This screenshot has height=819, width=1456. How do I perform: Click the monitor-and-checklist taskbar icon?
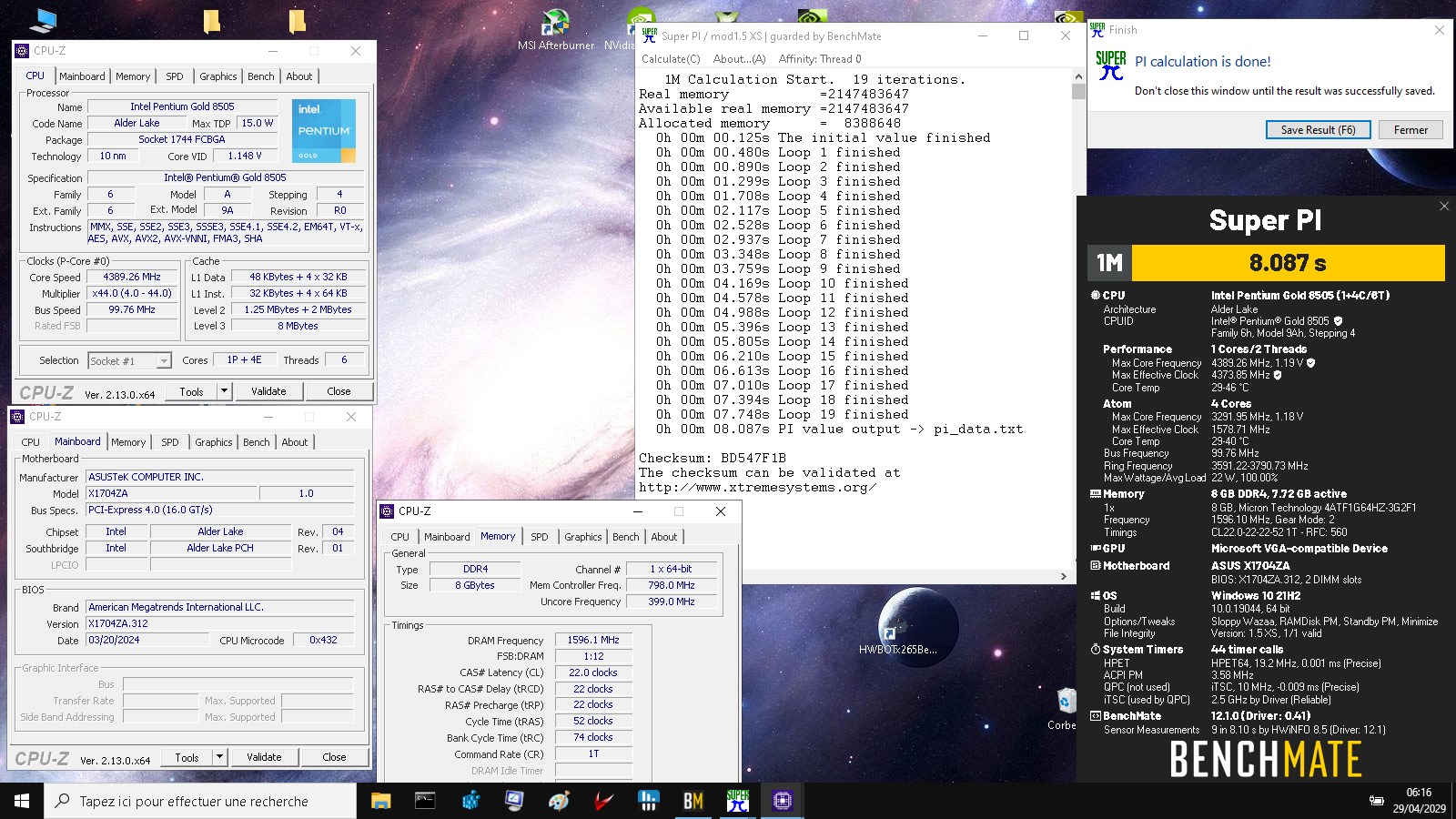point(514,801)
